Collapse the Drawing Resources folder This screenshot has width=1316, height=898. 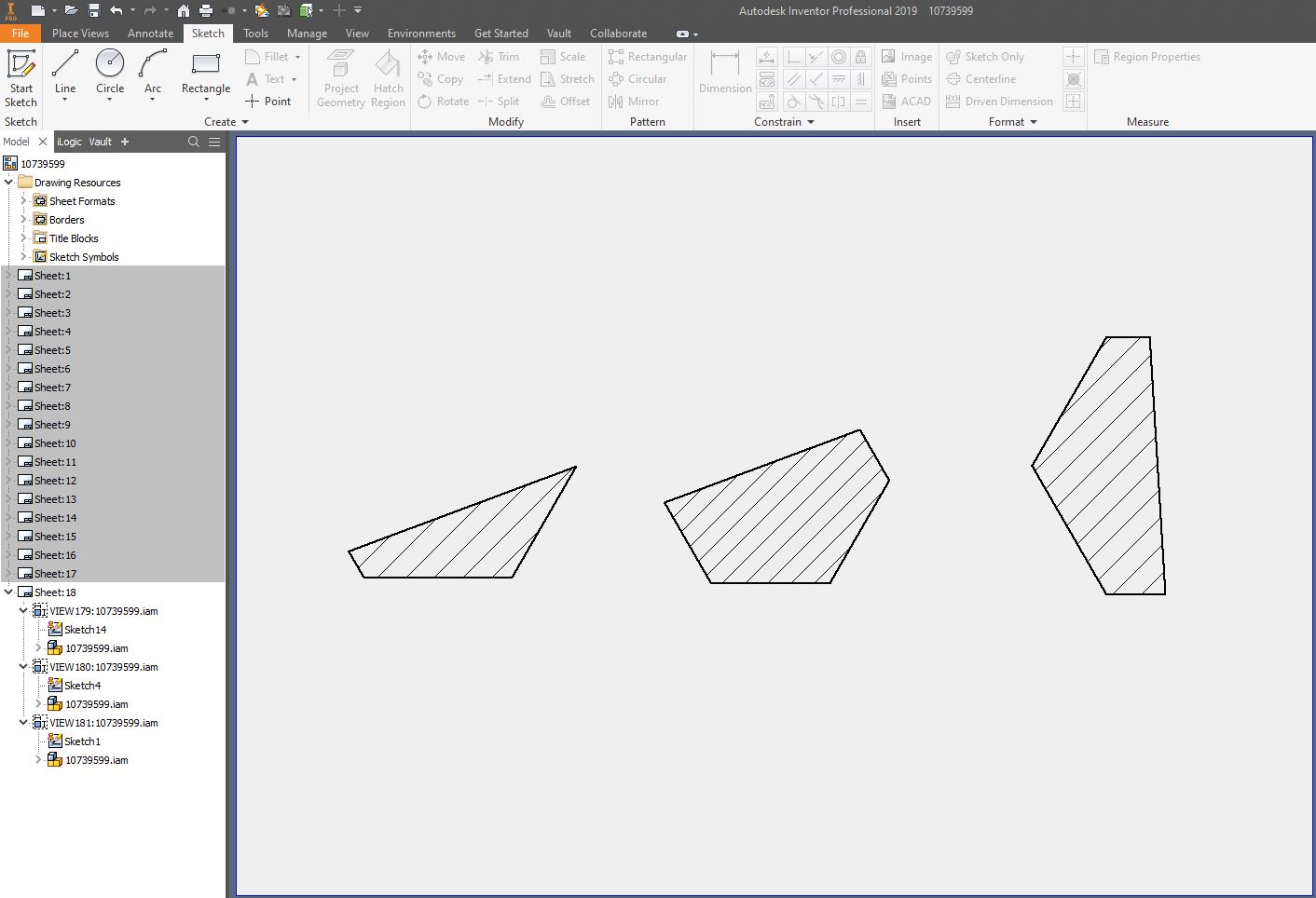point(8,182)
